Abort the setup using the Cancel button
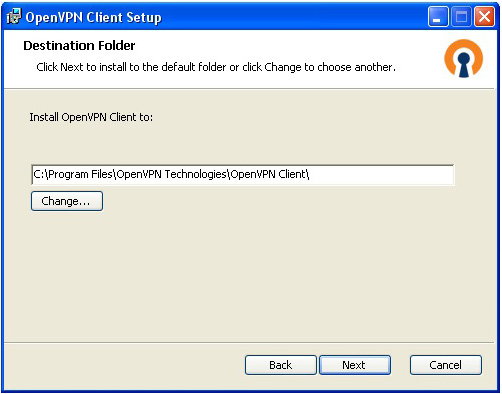Image resolution: width=502 pixels, height=394 pixels. coord(446,365)
